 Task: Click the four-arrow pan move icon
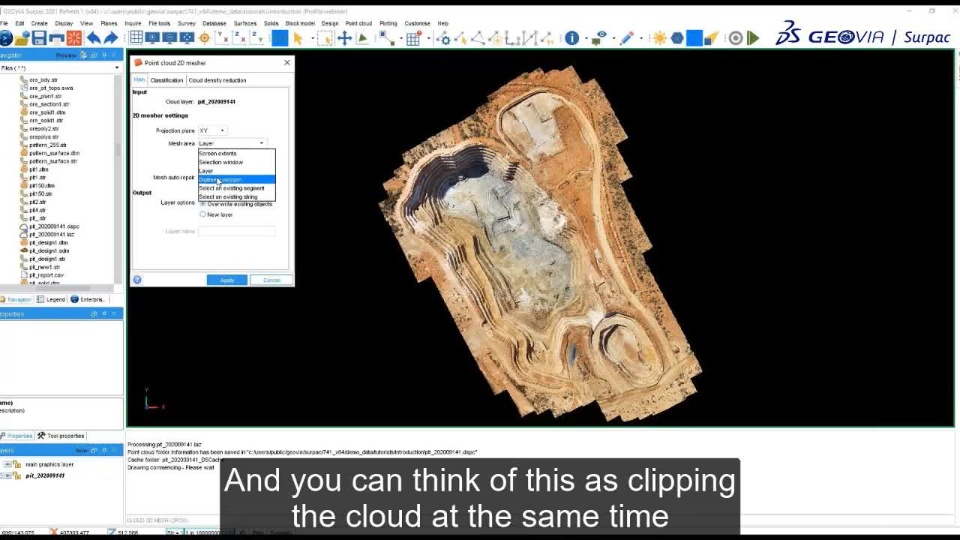click(x=345, y=38)
